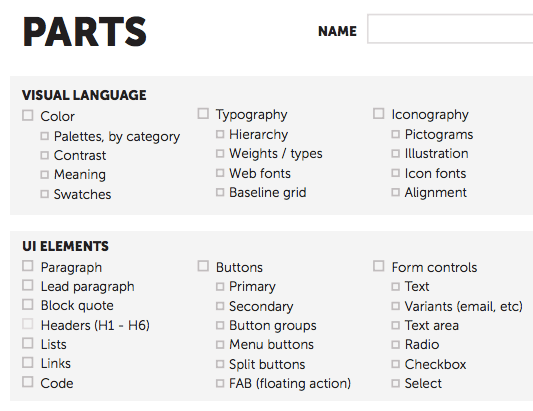Check the Icon fonts checkbox

395,173
